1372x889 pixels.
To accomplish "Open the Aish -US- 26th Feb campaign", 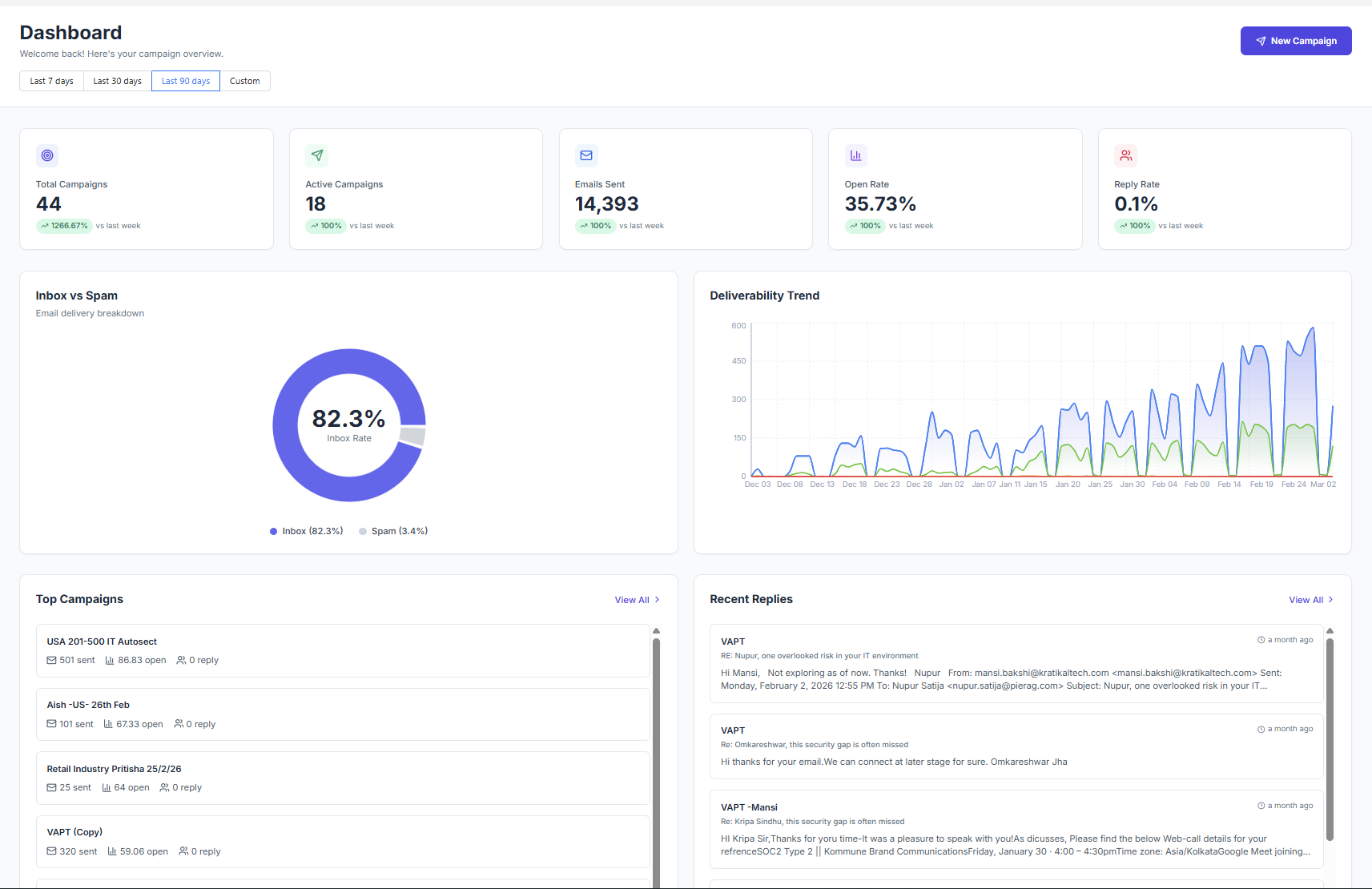I will tap(88, 705).
